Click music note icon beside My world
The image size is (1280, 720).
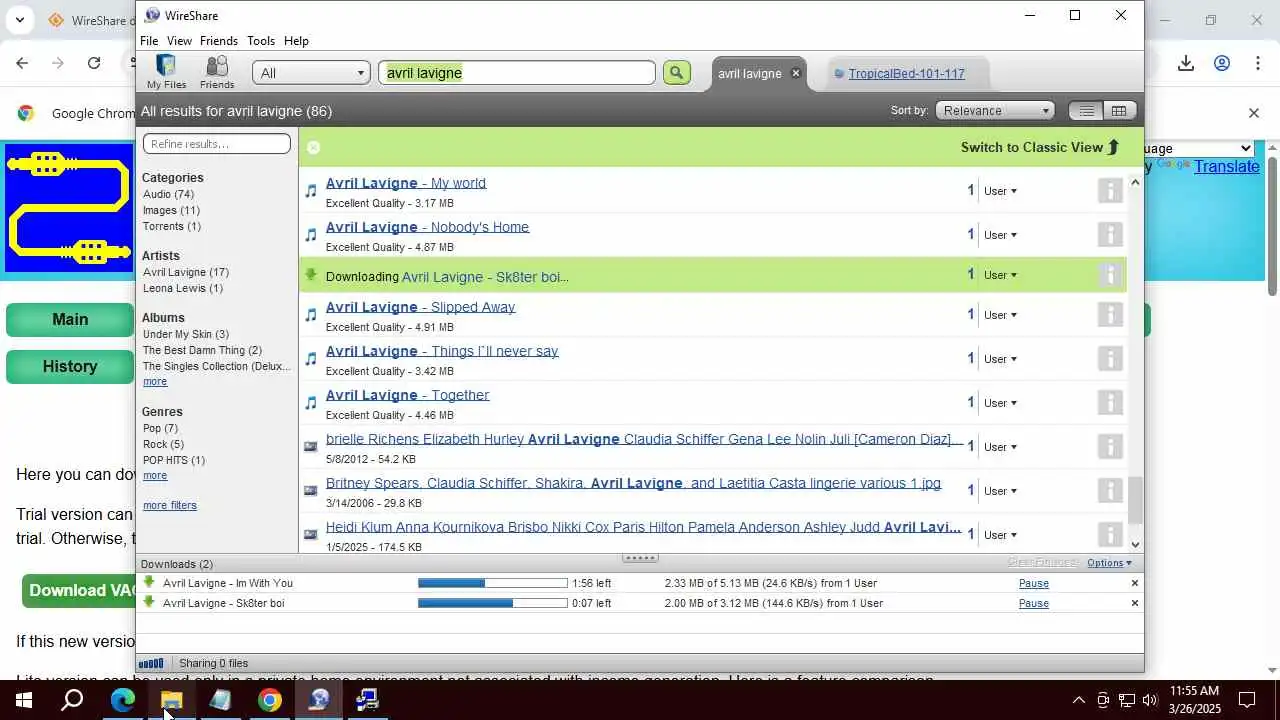311,190
